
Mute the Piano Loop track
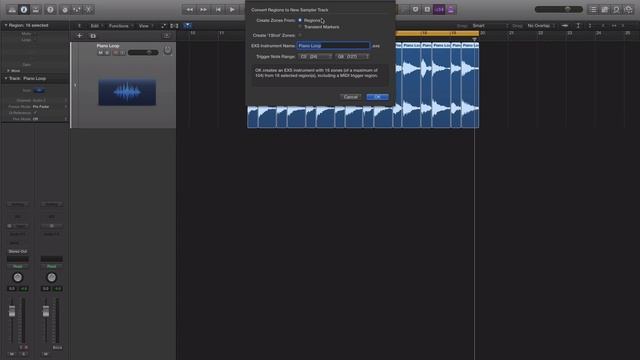pos(100,53)
